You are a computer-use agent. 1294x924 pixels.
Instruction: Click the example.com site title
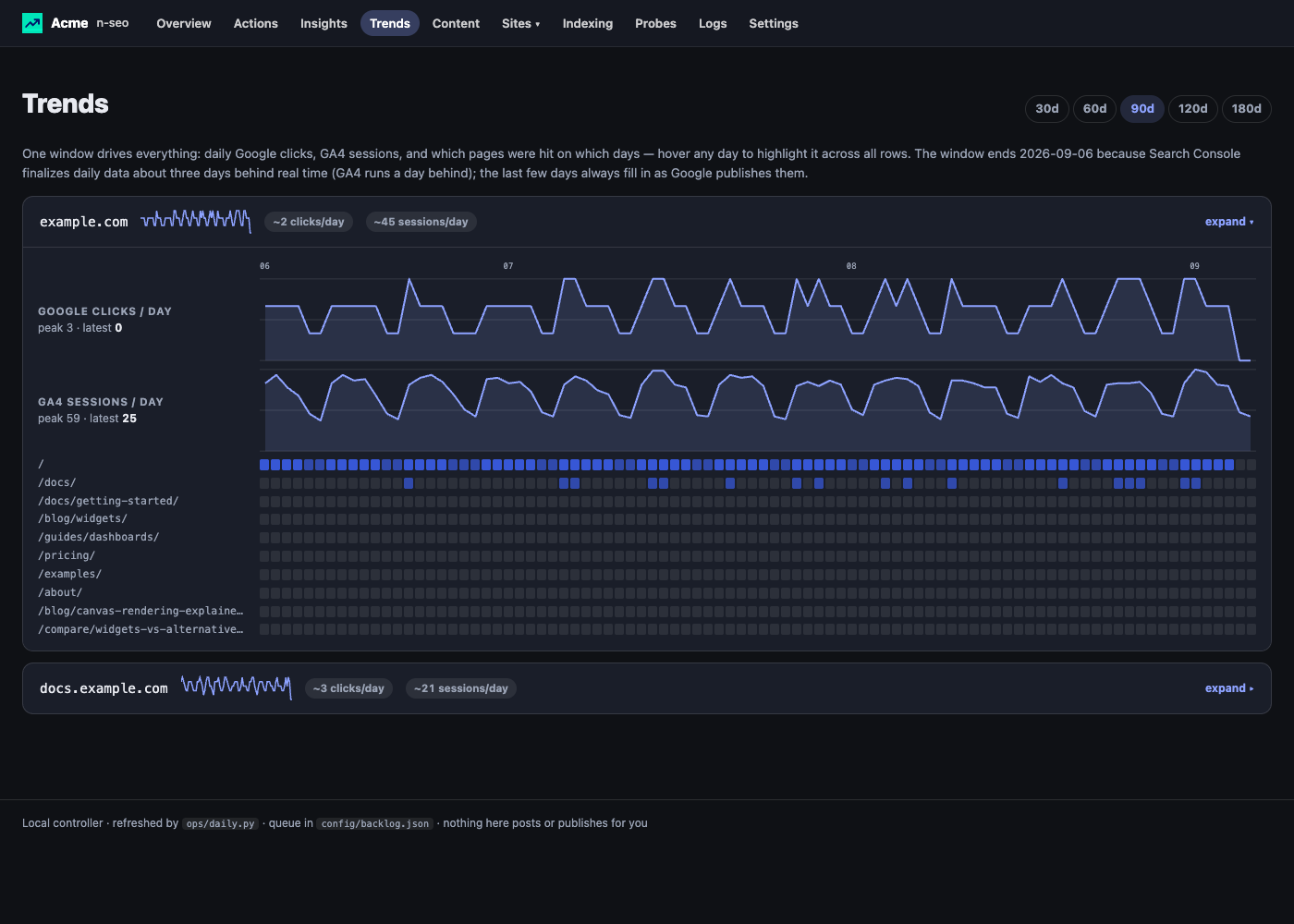pos(84,222)
